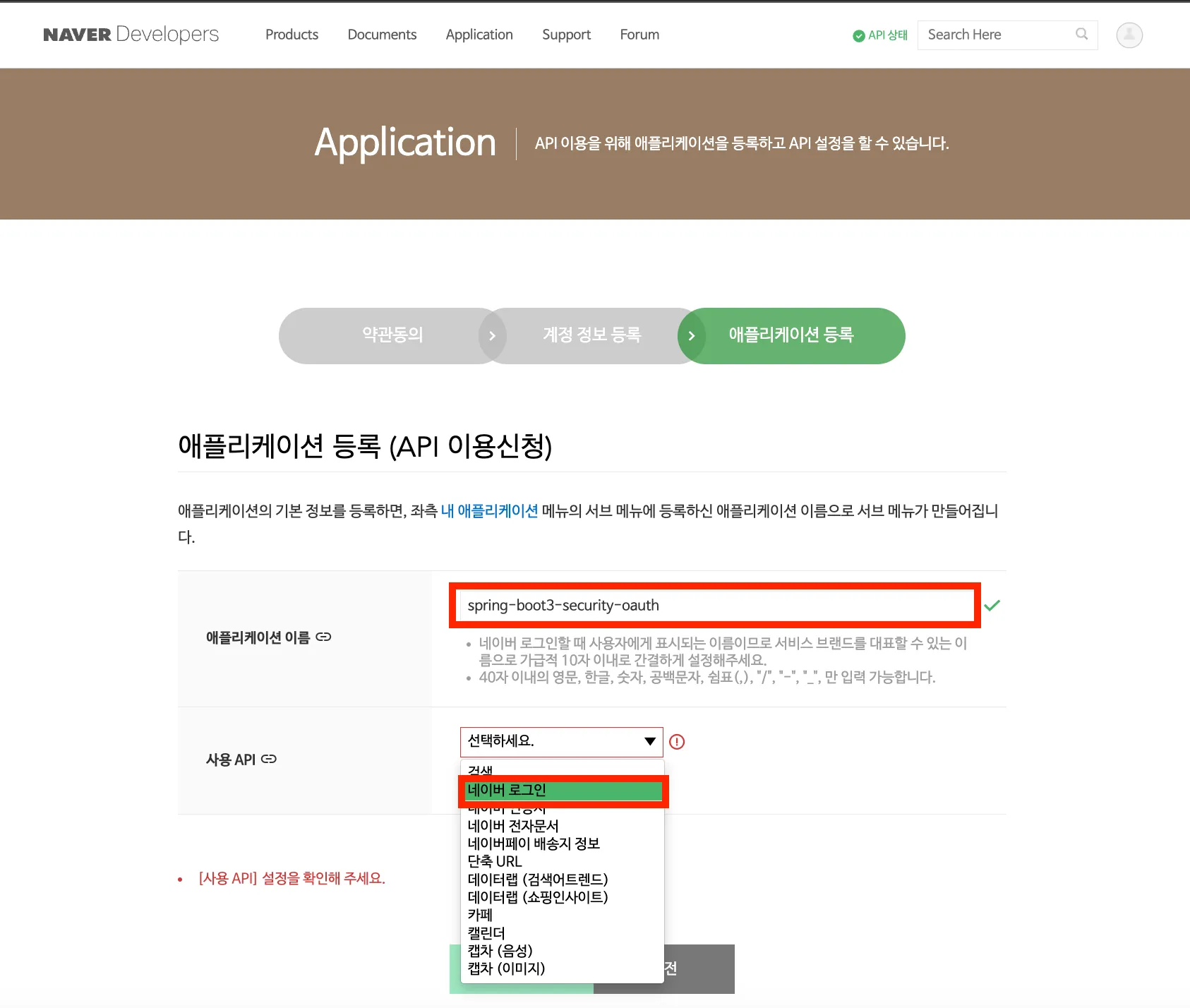Open the 내 애플리케이션 link
Image resolution: width=1190 pixels, height=1008 pixels.
click(490, 511)
